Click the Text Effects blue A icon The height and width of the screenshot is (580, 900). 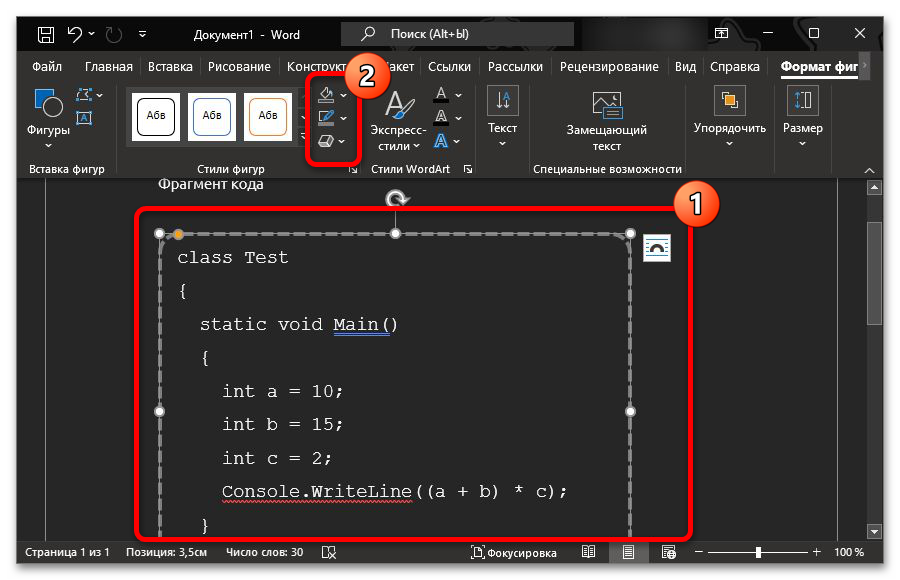(x=441, y=141)
